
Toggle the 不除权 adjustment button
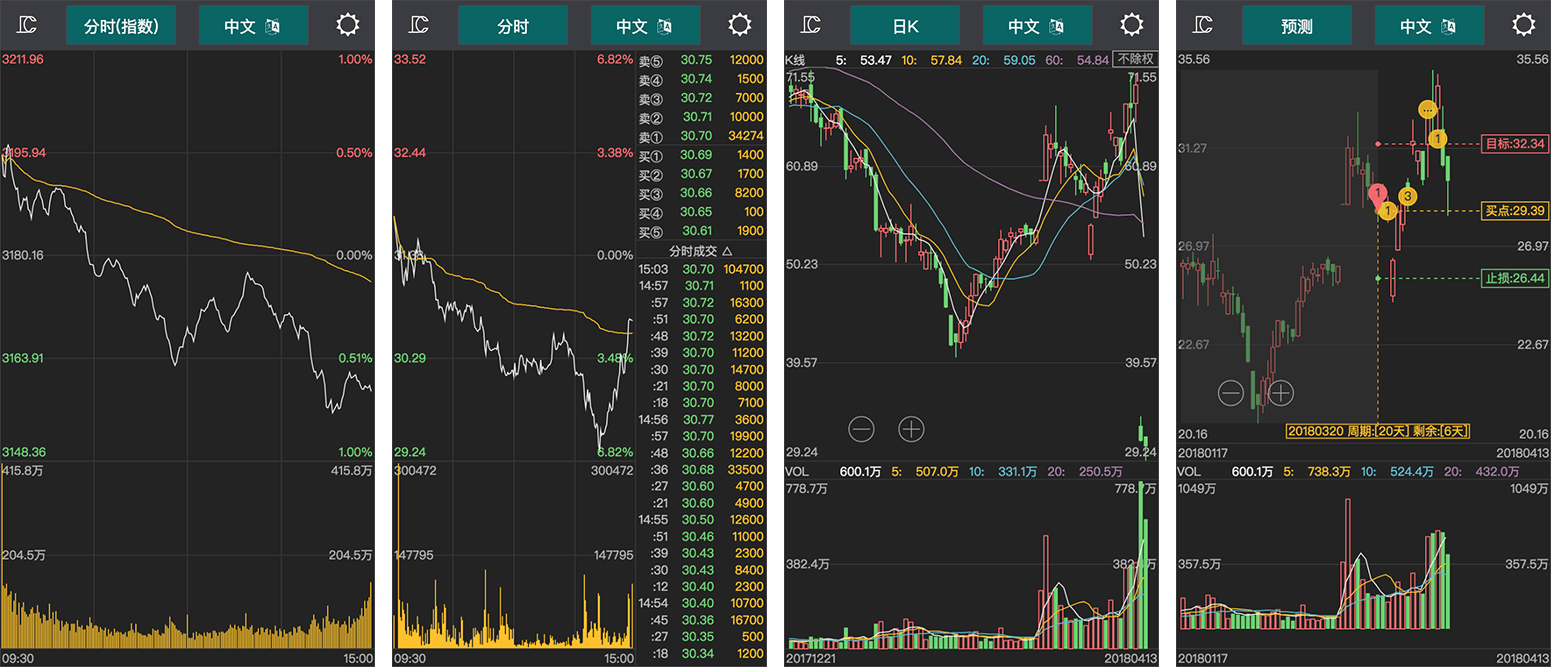(1136, 59)
